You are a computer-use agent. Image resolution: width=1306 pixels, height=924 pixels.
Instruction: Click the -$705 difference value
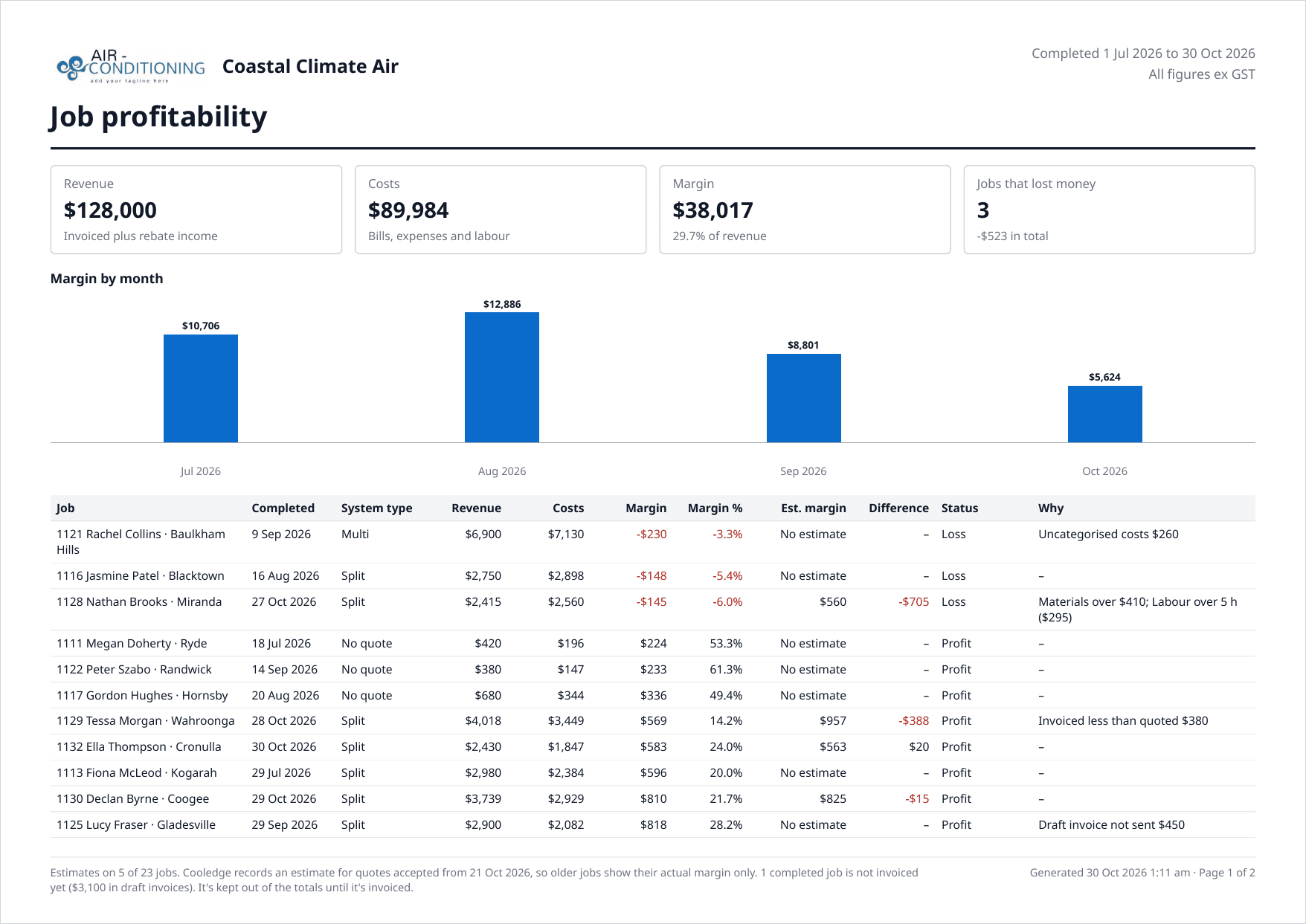tap(913, 602)
